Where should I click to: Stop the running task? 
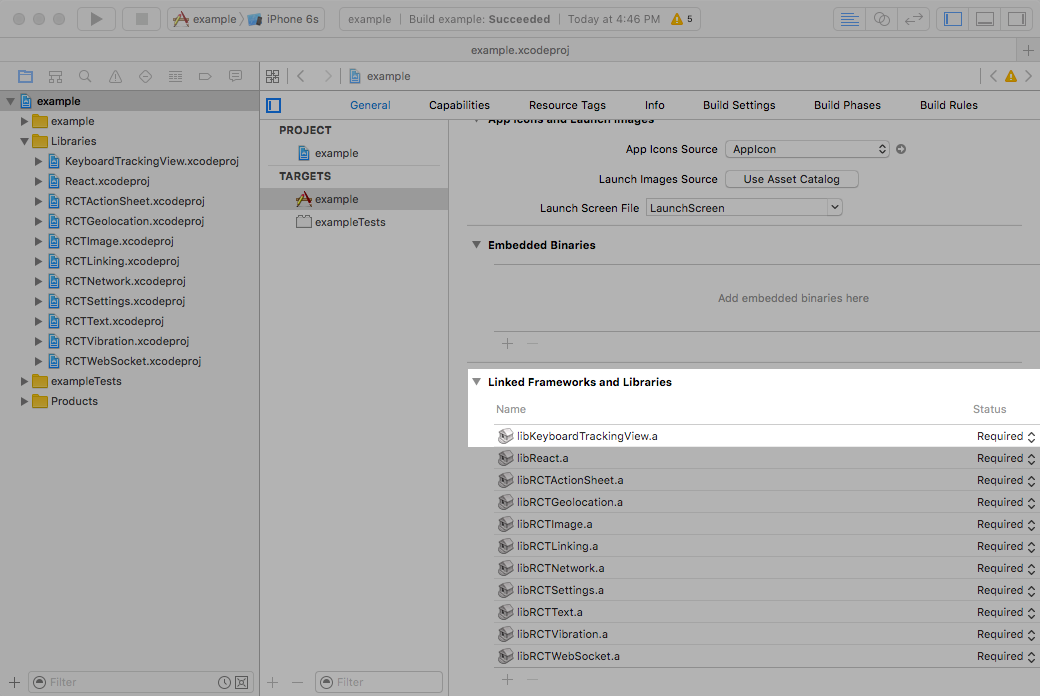pos(141,19)
